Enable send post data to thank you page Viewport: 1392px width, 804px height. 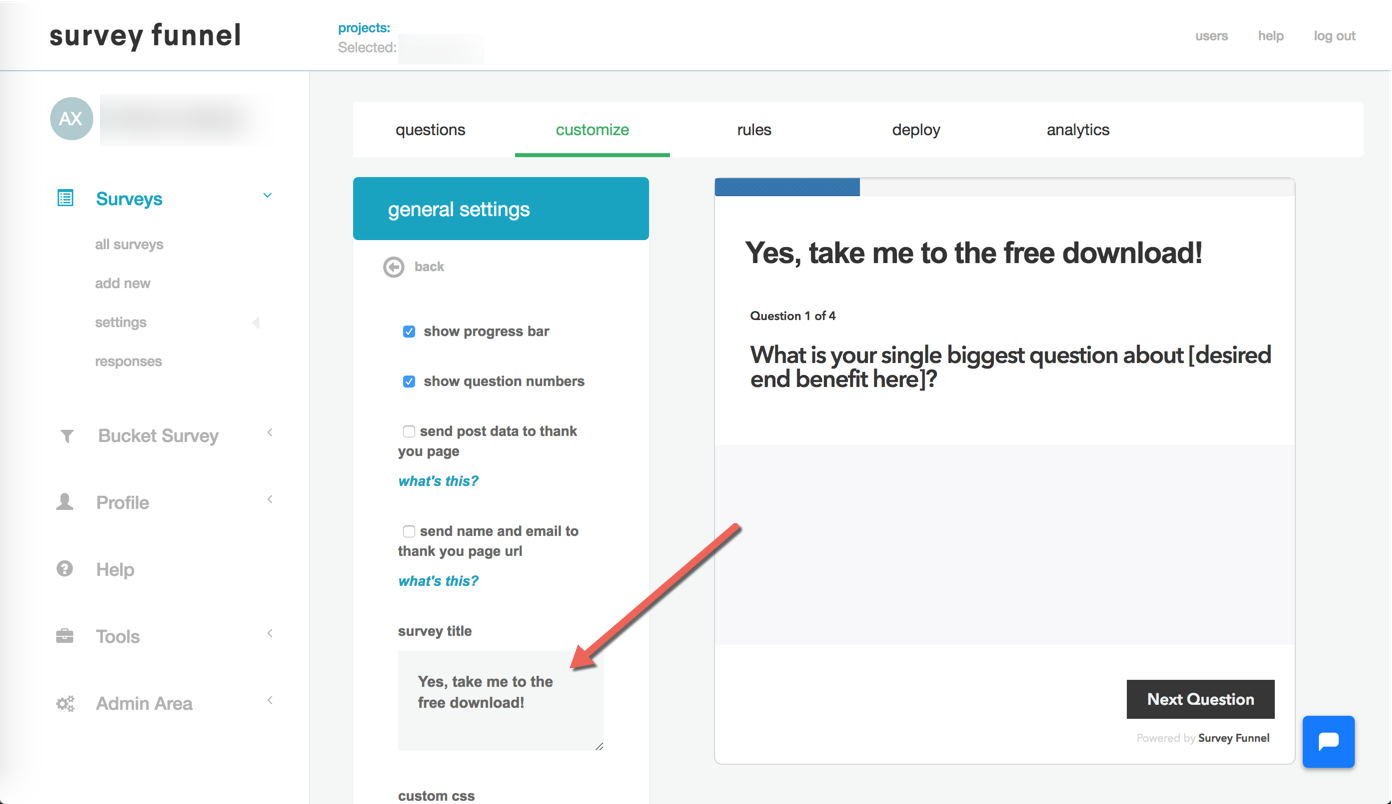pos(409,431)
